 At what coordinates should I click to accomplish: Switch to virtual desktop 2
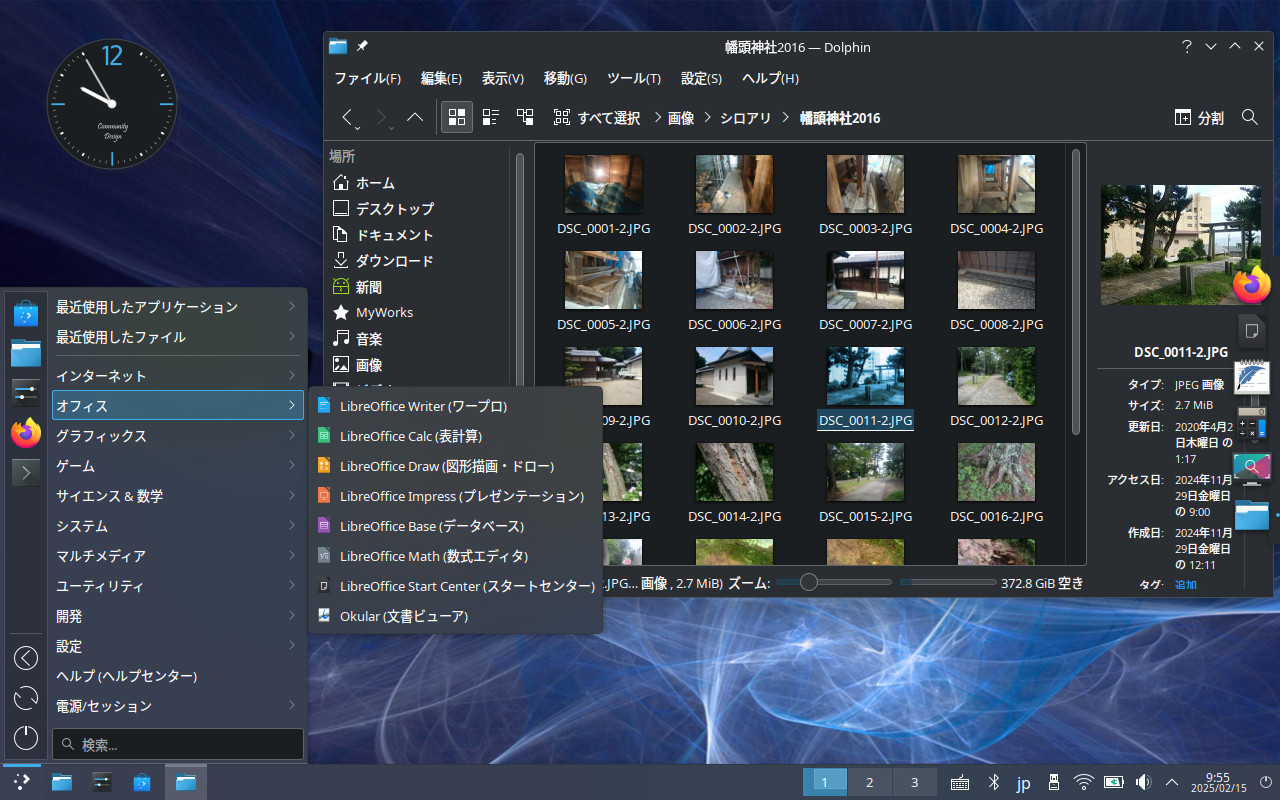870,782
